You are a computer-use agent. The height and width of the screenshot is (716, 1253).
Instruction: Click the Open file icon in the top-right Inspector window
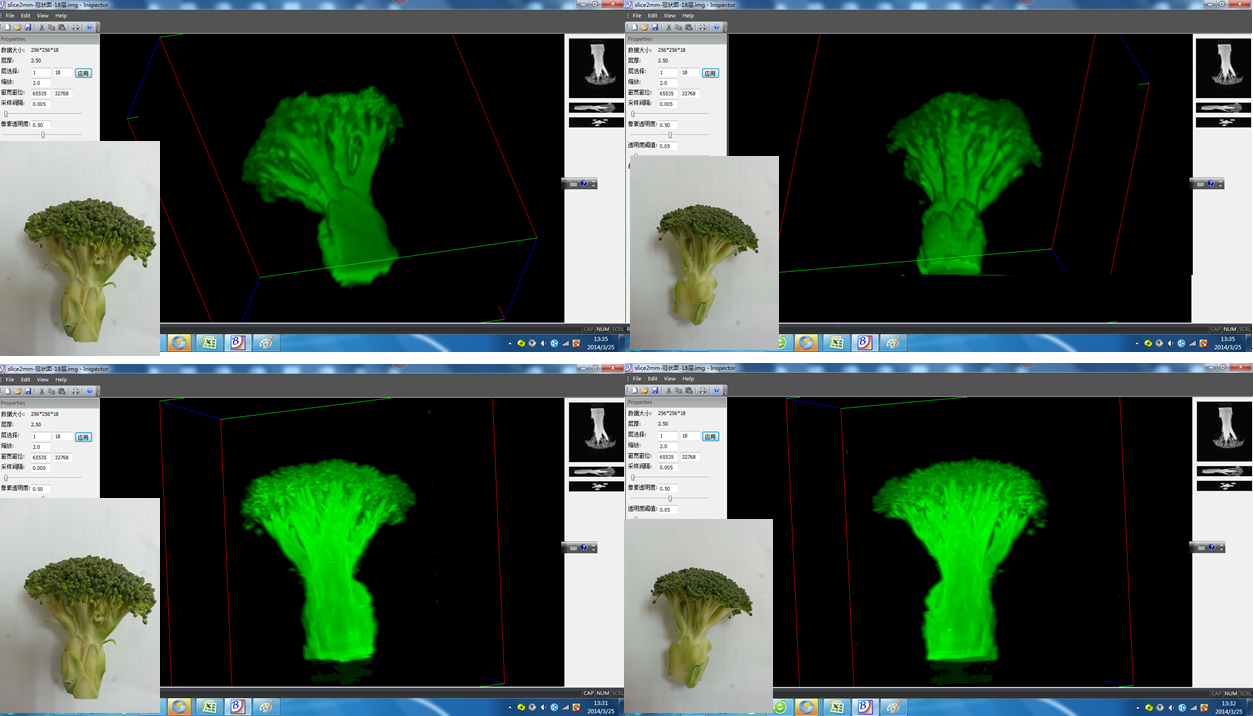coord(644,27)
